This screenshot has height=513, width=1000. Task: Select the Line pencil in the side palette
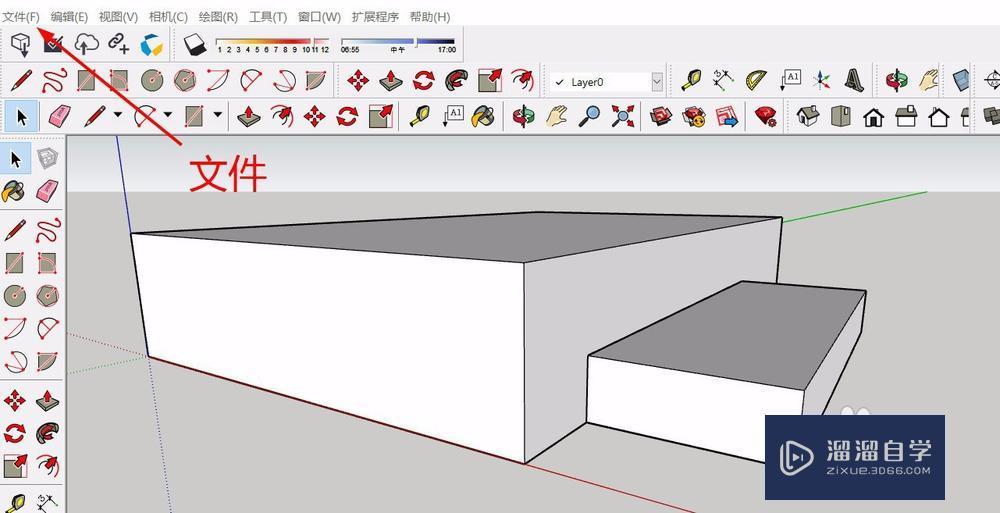coord(15,230)
